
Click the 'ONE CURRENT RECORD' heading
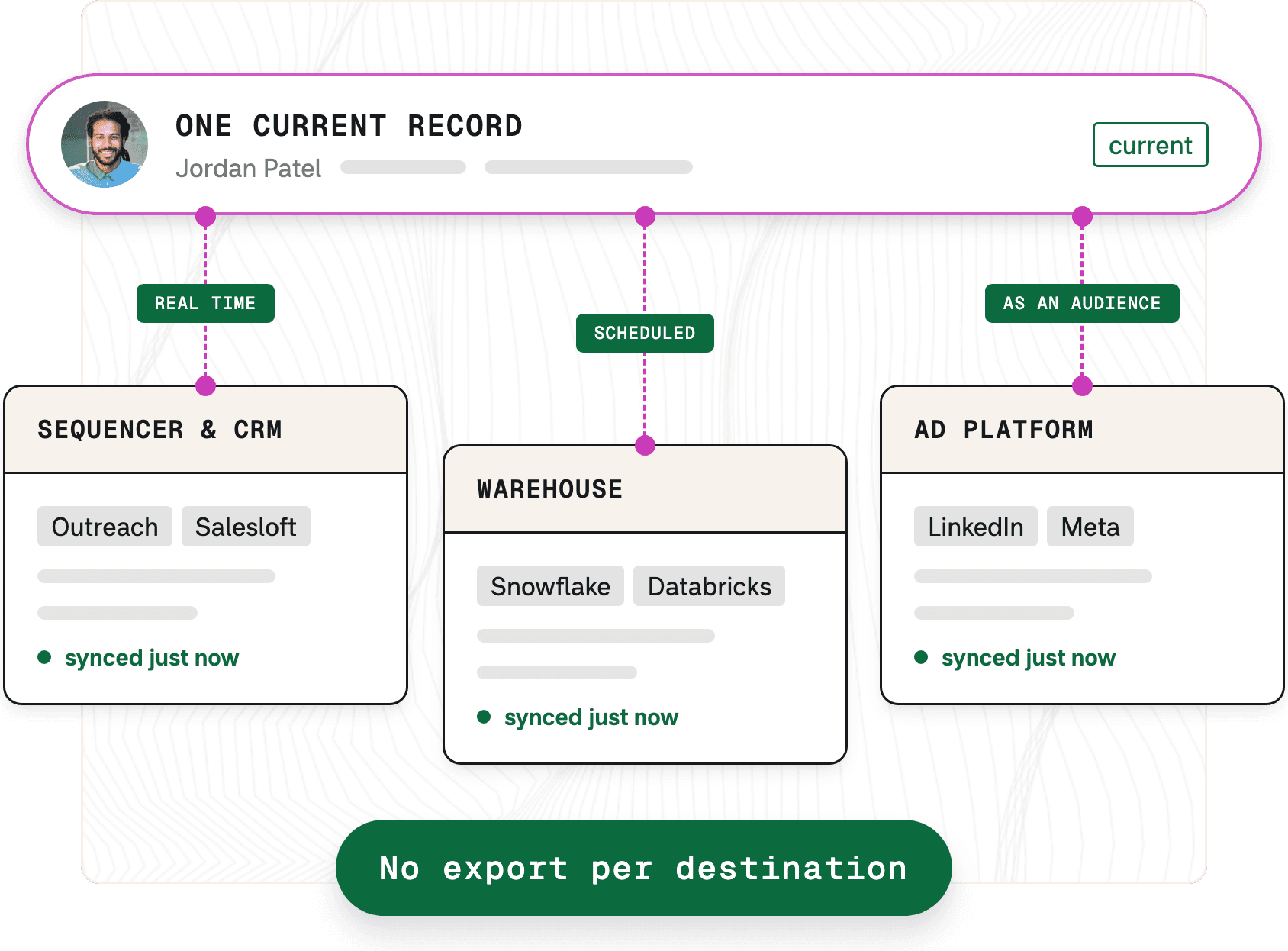349,126
